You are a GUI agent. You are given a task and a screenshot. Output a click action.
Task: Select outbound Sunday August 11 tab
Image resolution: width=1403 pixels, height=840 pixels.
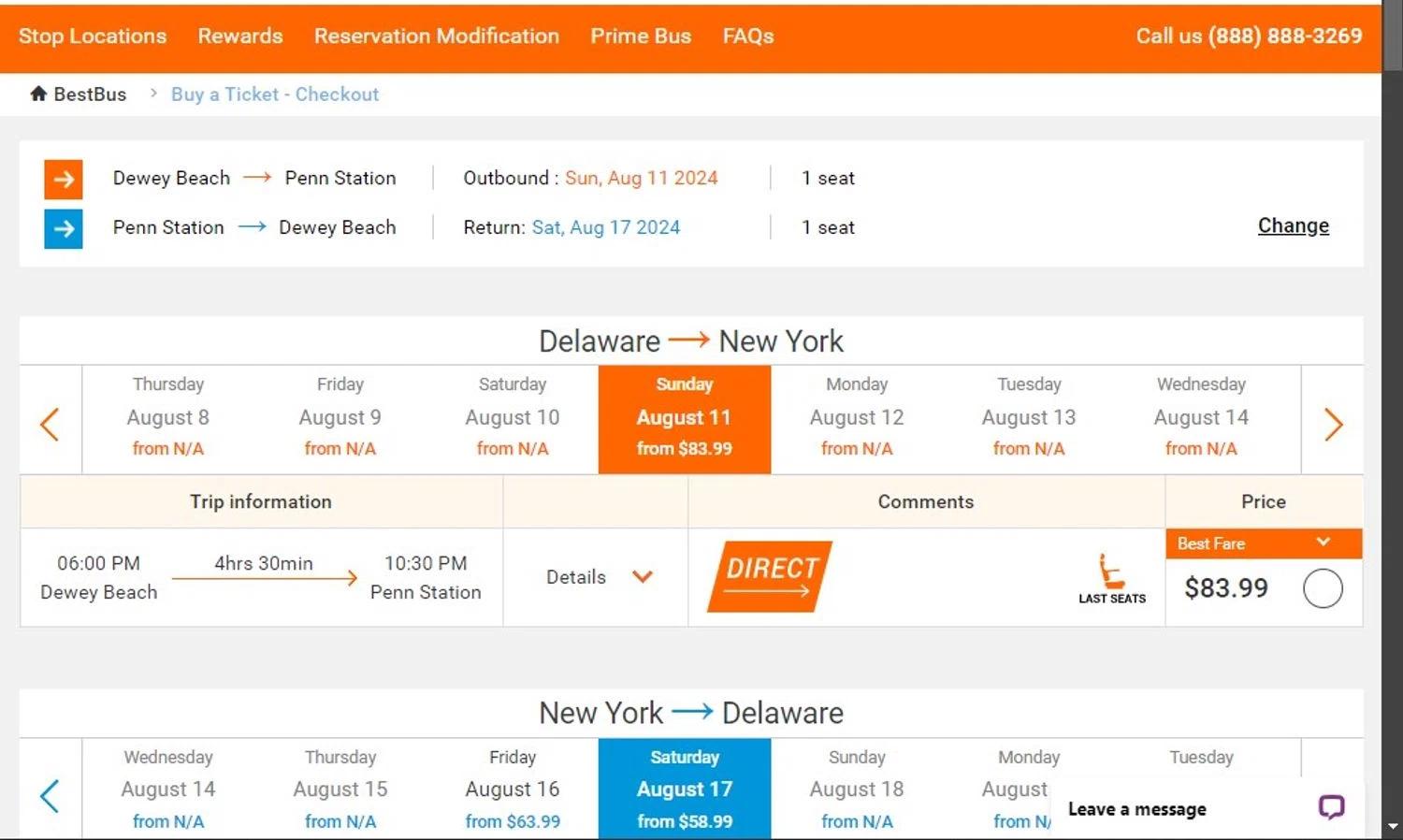point(685,418)
